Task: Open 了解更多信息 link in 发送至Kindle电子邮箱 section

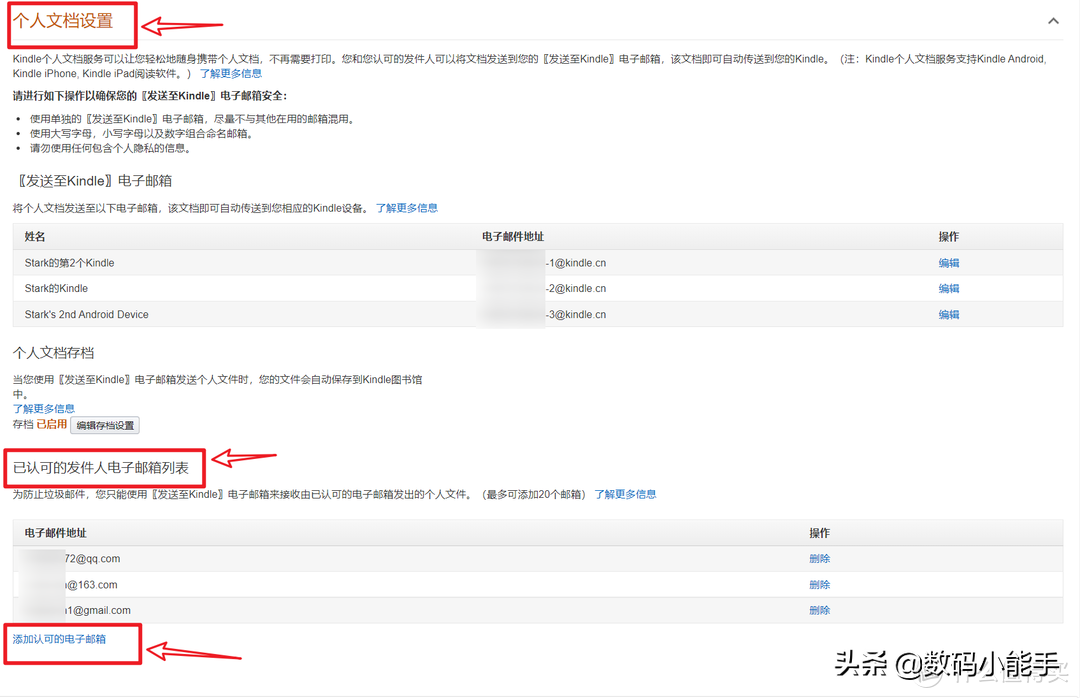Action: coord(406,208)
